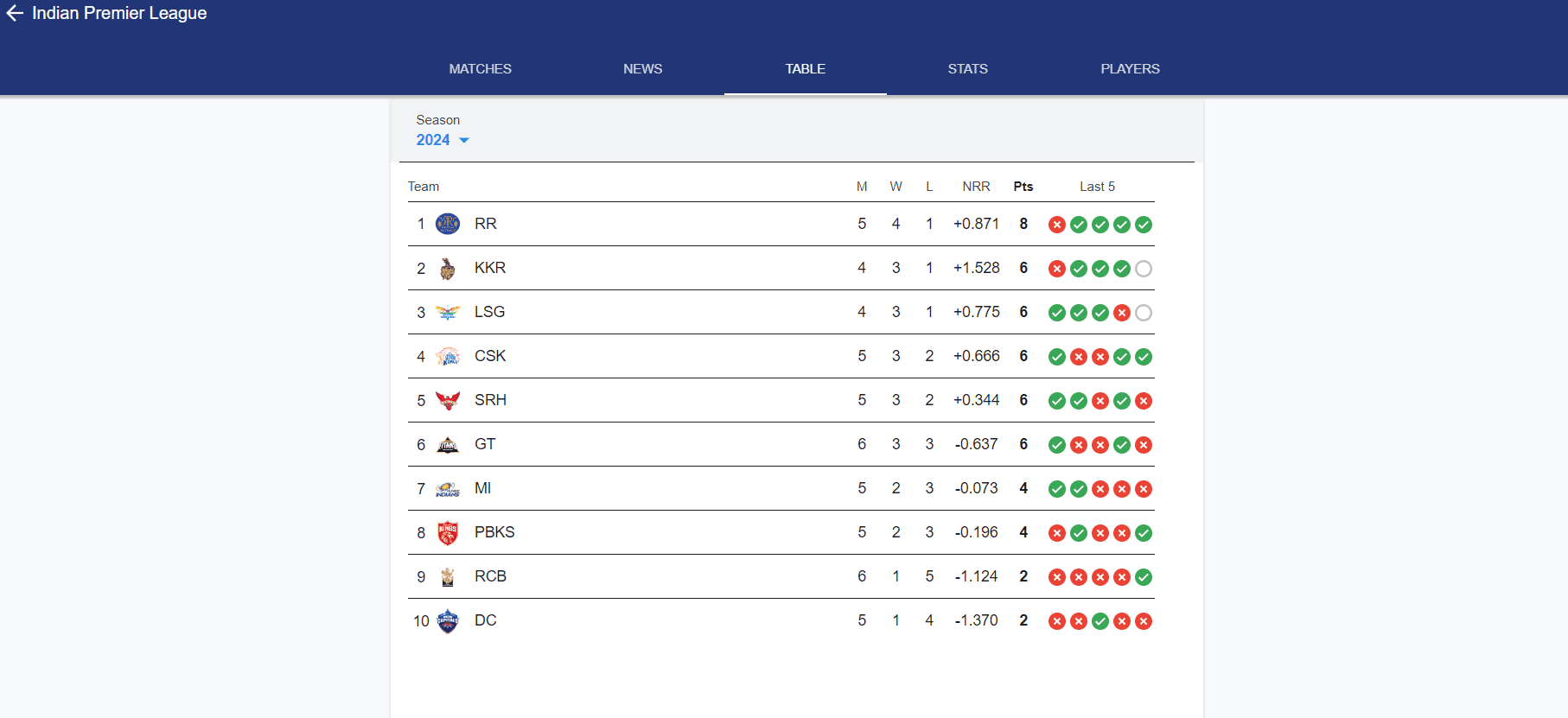Open the MI team name link

point(482,488)
